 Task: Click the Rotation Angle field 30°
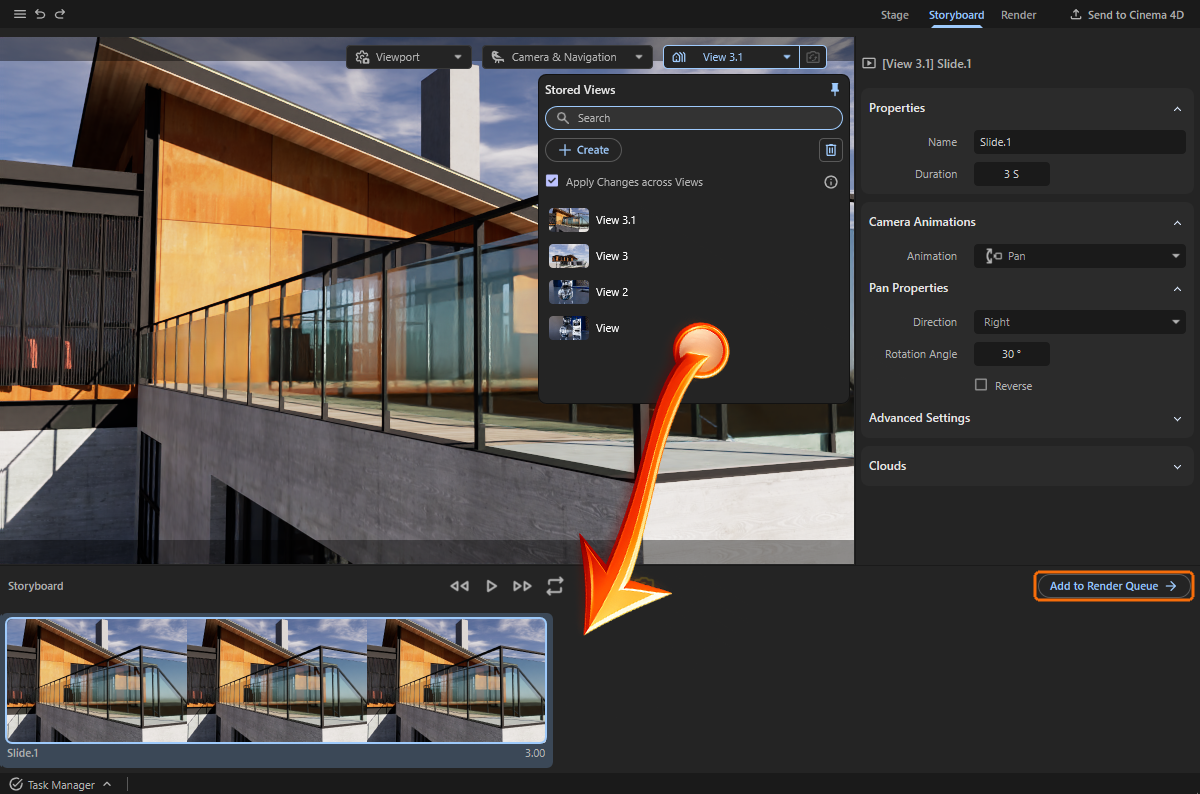1011,354
